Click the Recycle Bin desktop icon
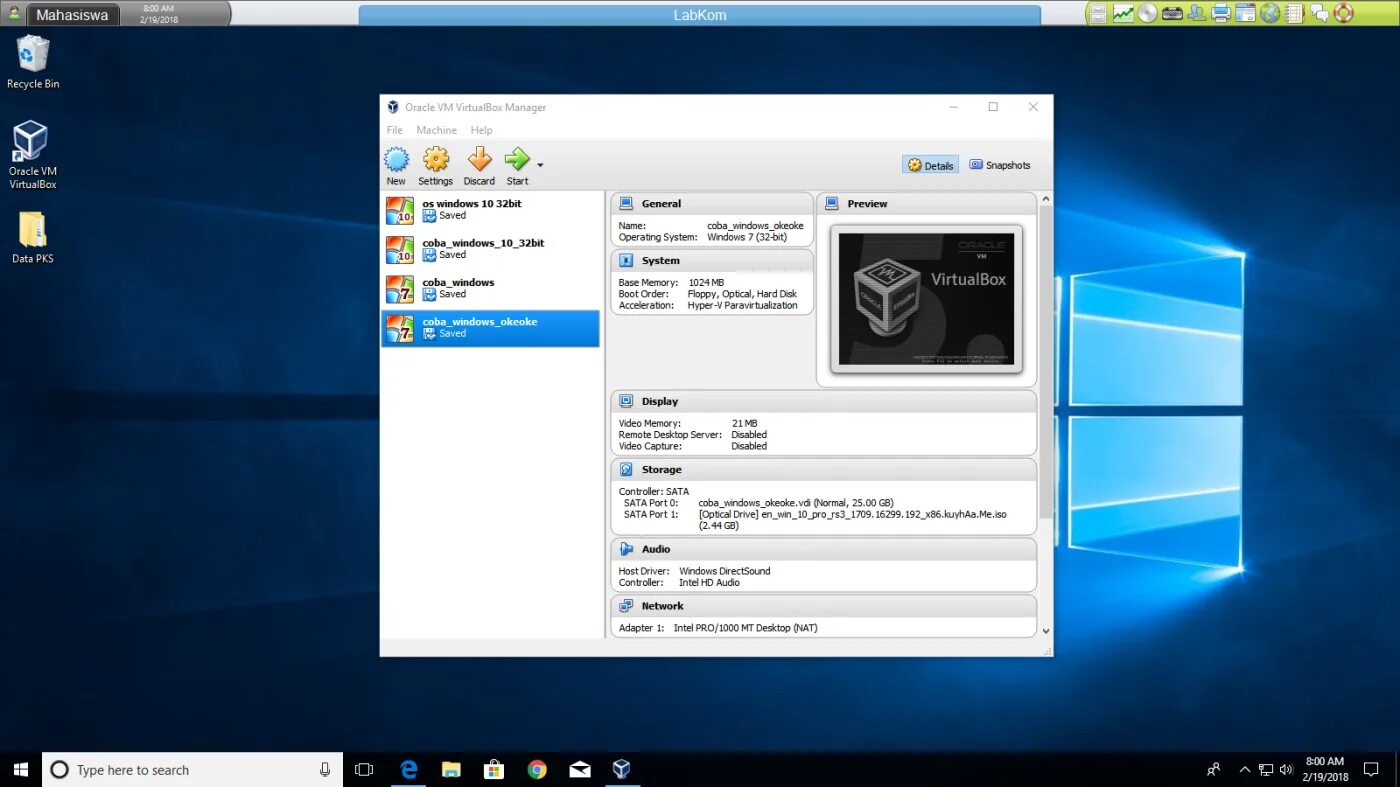1400x787 pixels. (33, 62)
